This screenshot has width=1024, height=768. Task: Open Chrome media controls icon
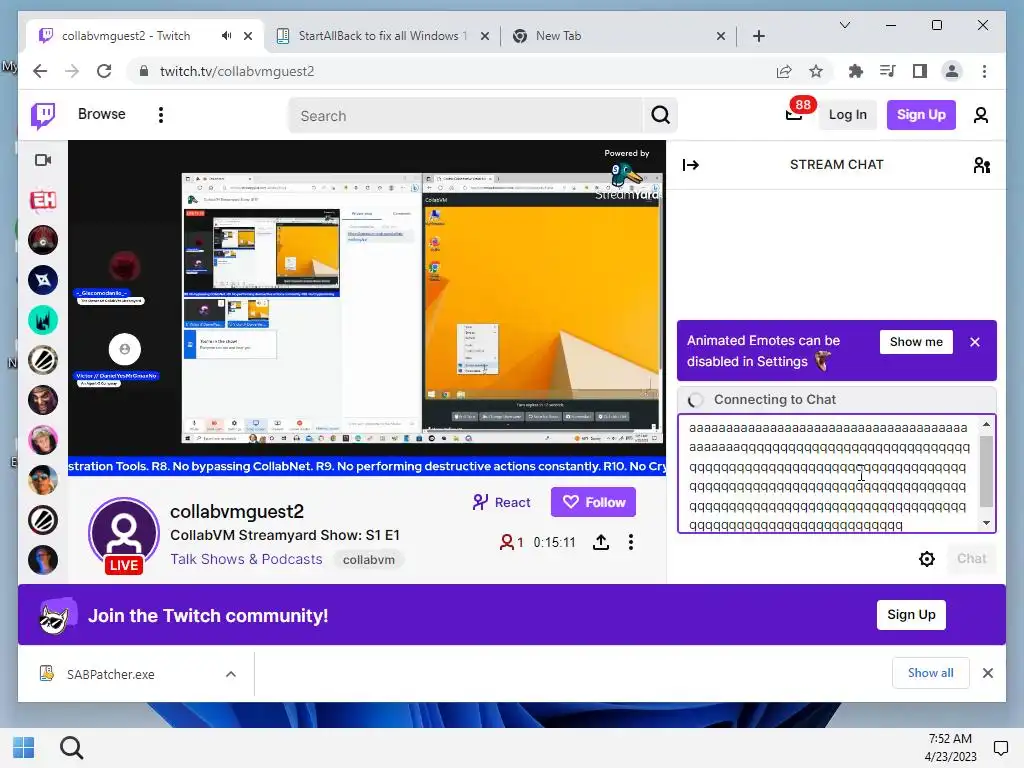coord(888,71)
